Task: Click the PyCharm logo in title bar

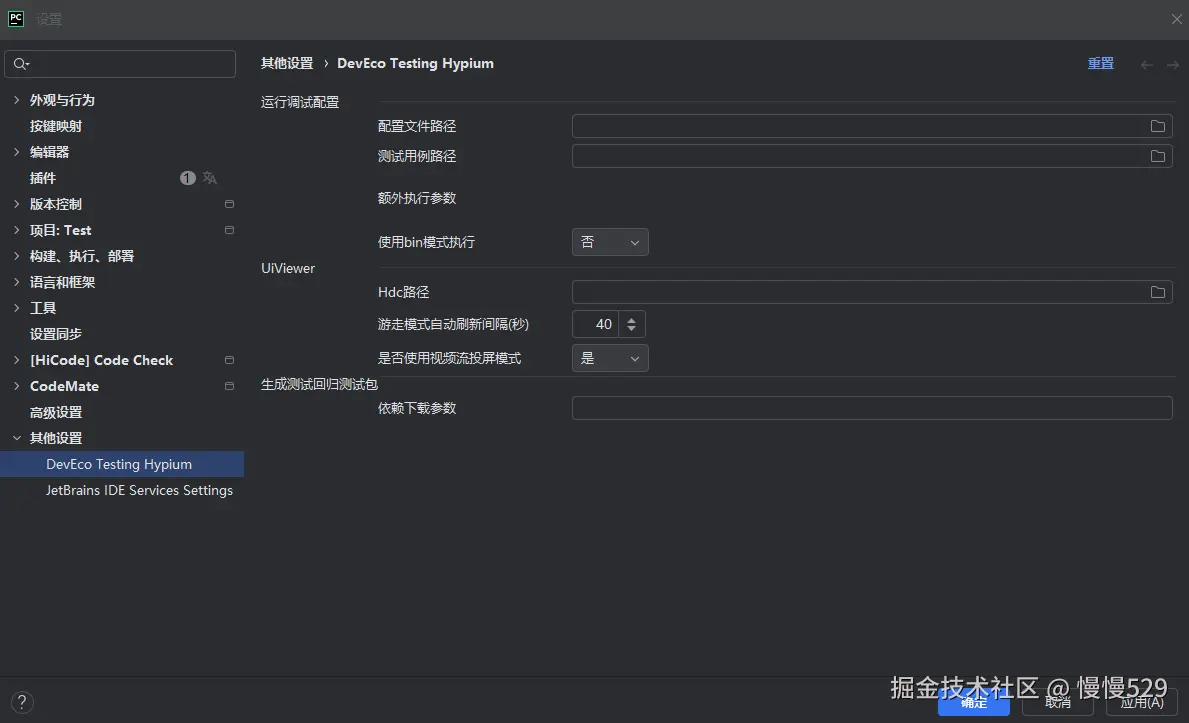Action: click(16, 19)
